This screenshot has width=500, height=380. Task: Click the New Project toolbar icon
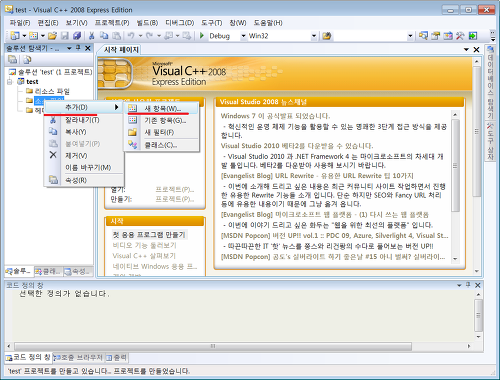point(15,36)
